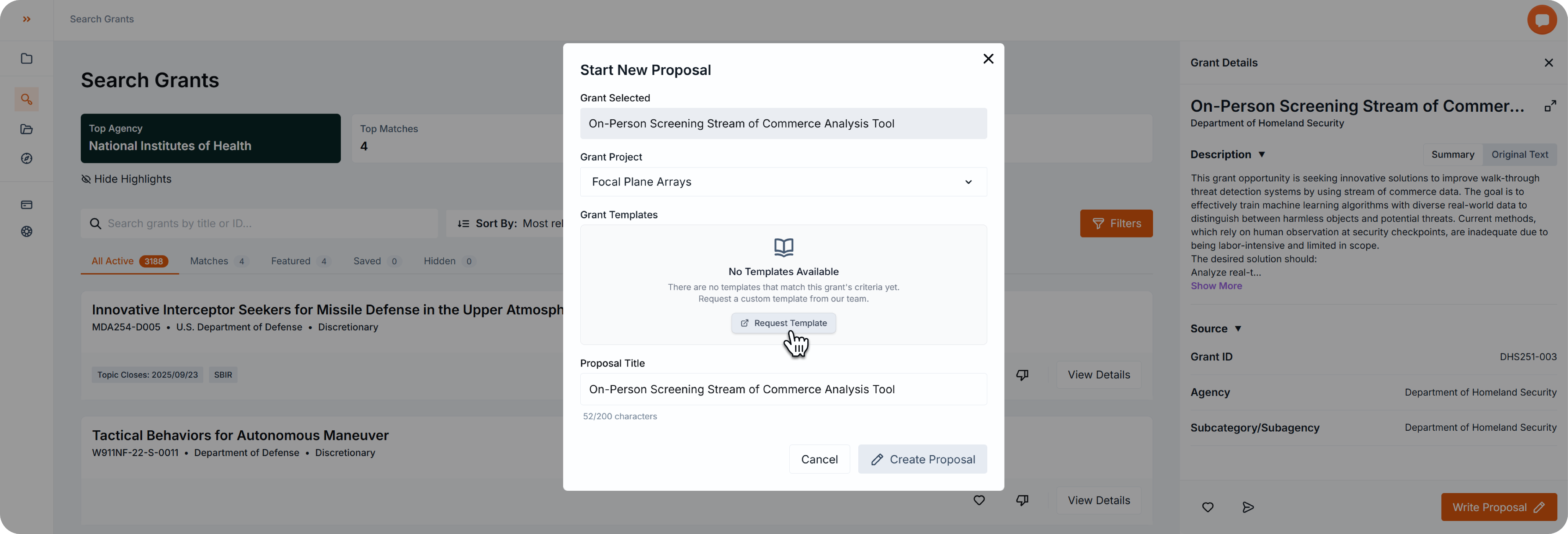Viewport: 1568px width, 534px height.
Task: Open the chat support bubble icon
Action: [1541, 20]
